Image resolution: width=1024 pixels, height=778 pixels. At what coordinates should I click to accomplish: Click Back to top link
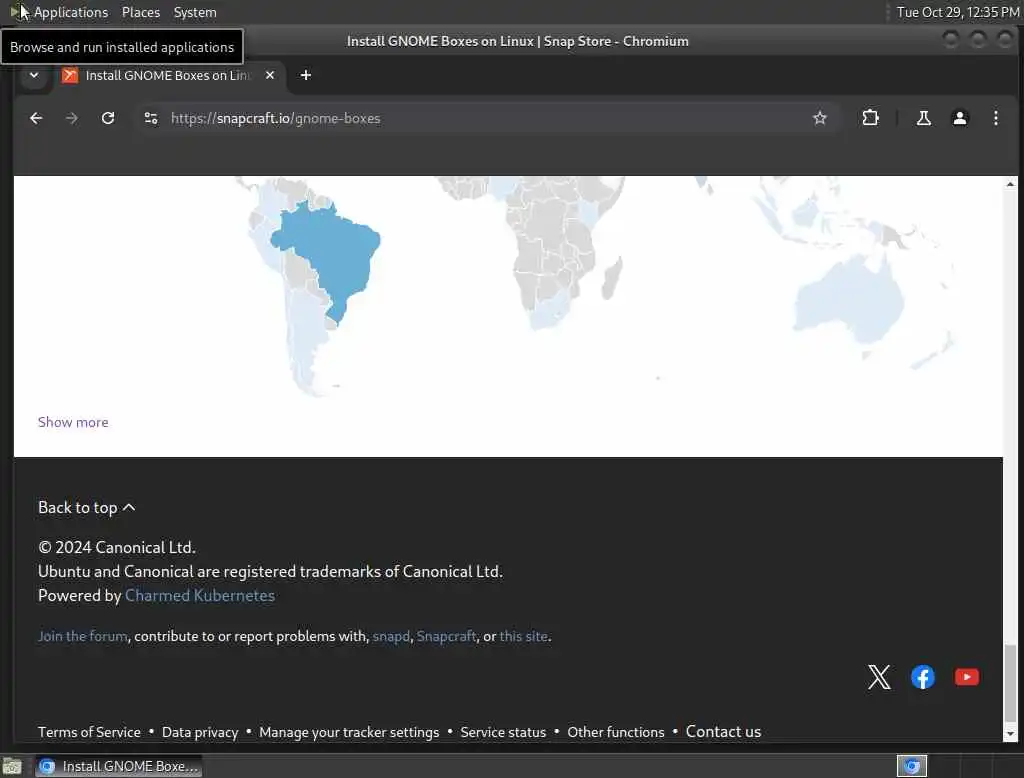click(87, 508)
